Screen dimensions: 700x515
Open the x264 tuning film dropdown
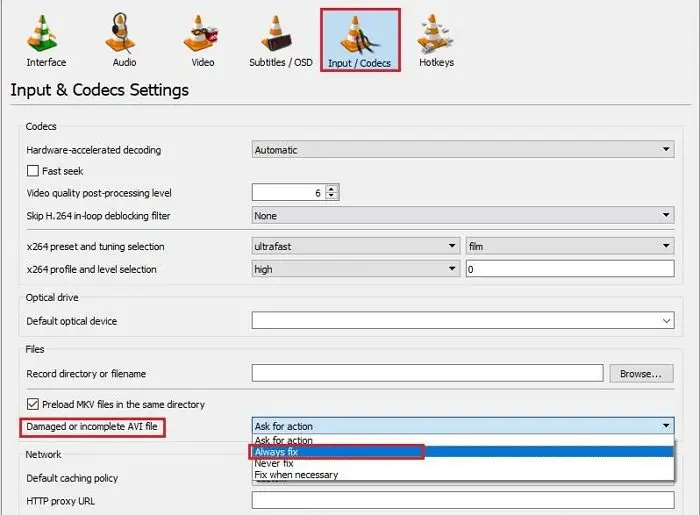(x=570, y=246)
